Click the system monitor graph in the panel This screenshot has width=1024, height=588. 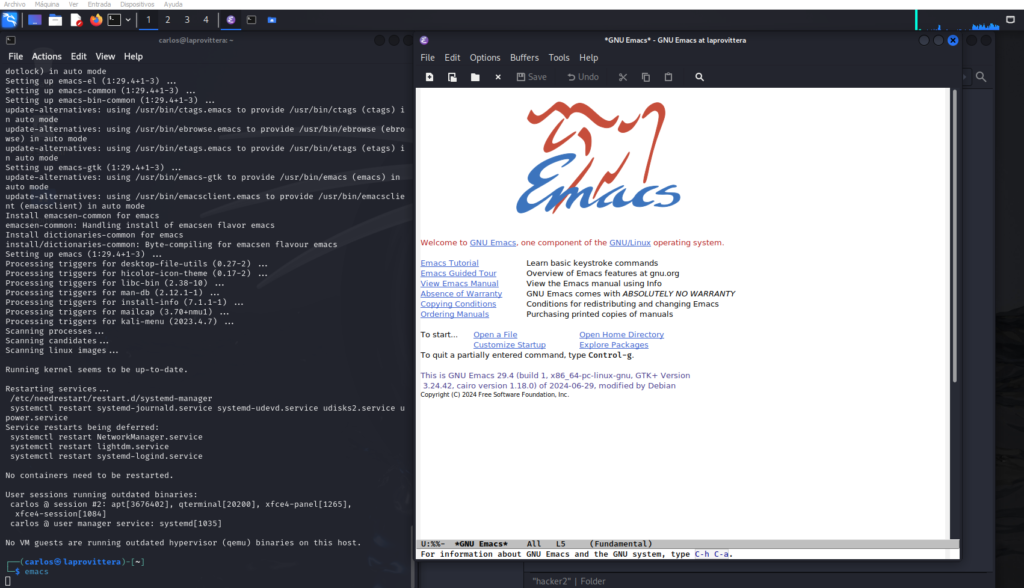958,20
